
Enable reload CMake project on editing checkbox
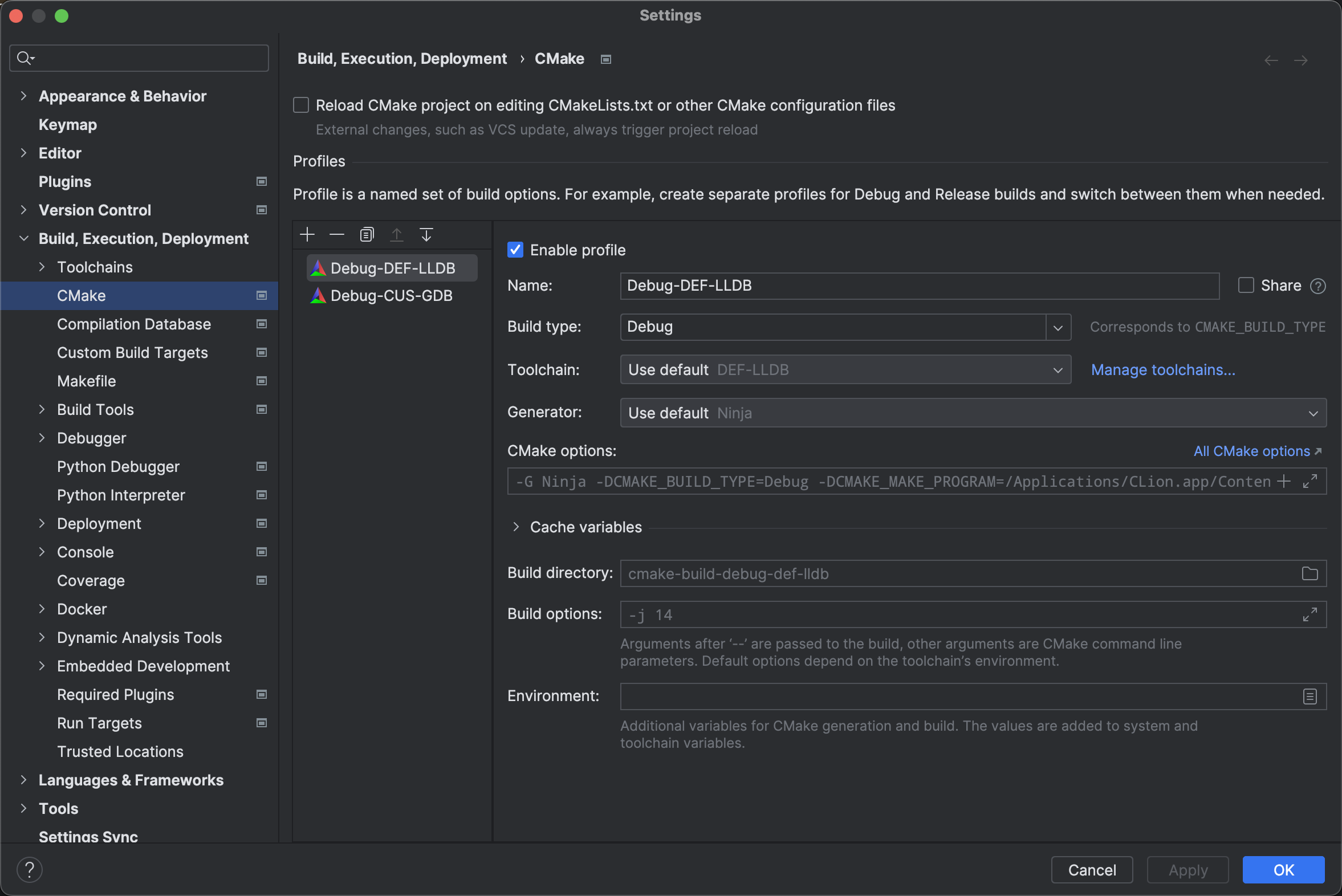point(301,105)
